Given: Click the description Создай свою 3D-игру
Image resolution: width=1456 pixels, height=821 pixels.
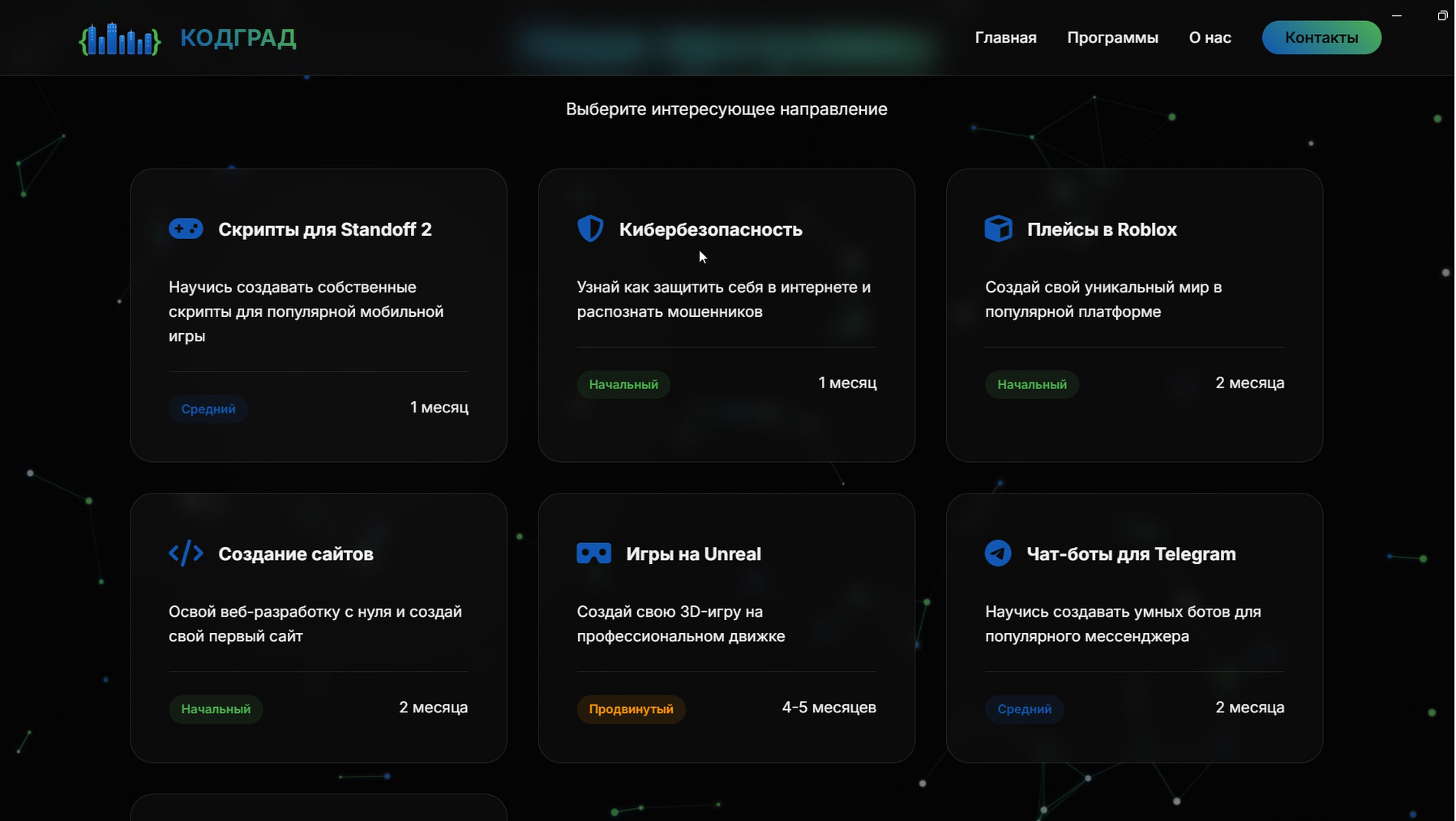Looking at the screenshot, I should point(681,624).
